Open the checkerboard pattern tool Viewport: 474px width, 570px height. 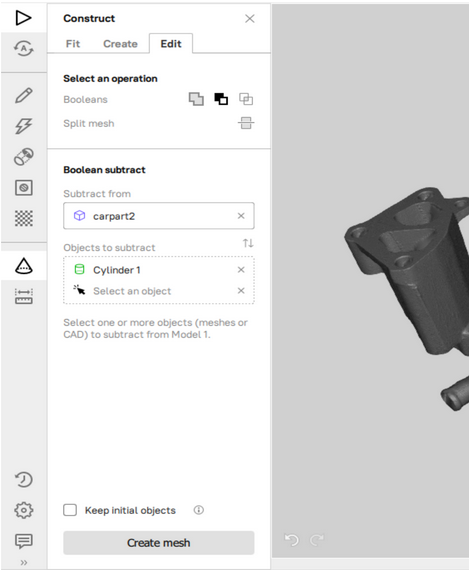[x=24, y=218]
